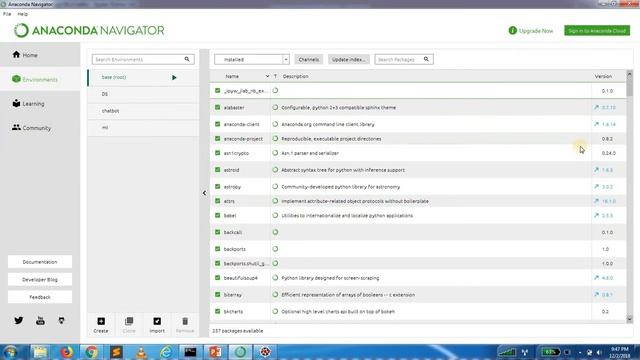Click the Search Packages field
This screenshot has width=640, height=360.
pyautogui.click(x=404, y=59)
